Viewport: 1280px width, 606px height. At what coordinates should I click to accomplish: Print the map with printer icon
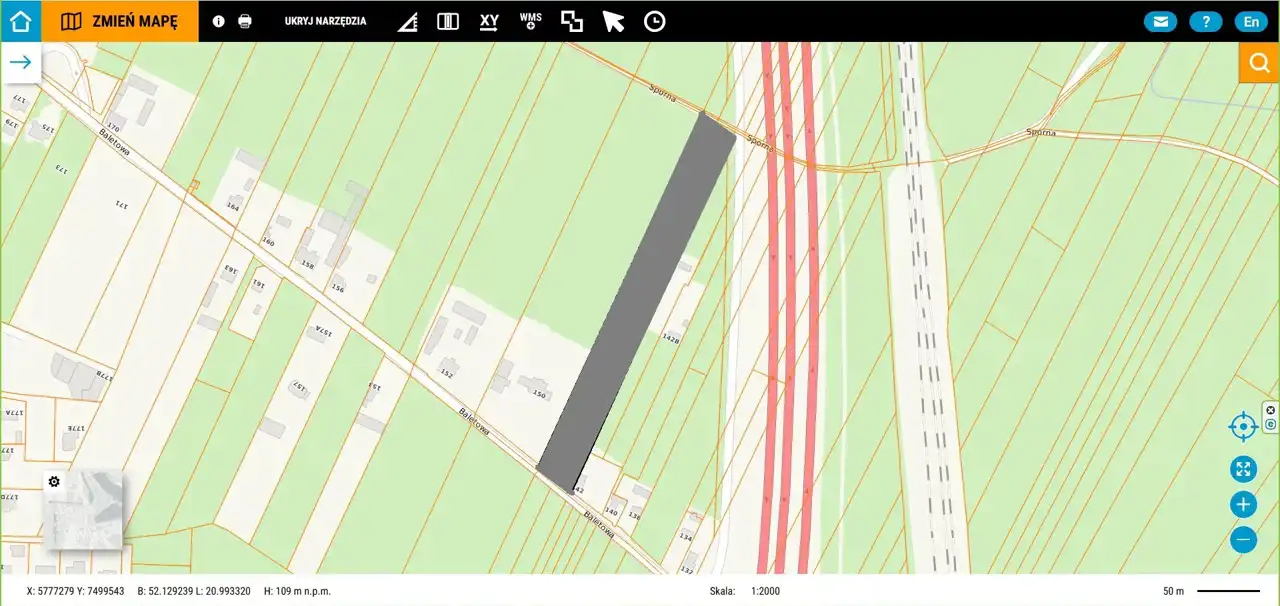245,21
